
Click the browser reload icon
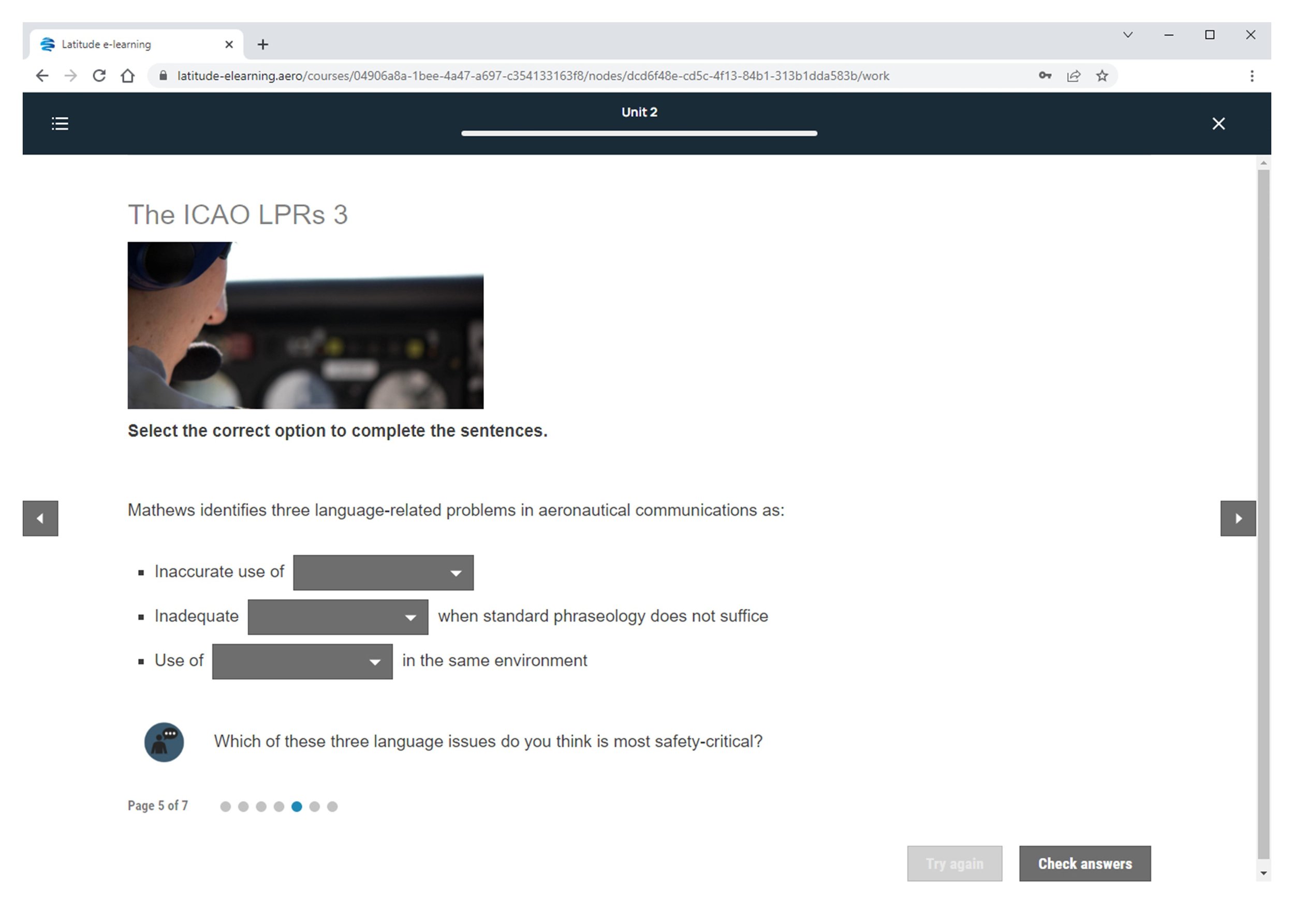[100, 75]
